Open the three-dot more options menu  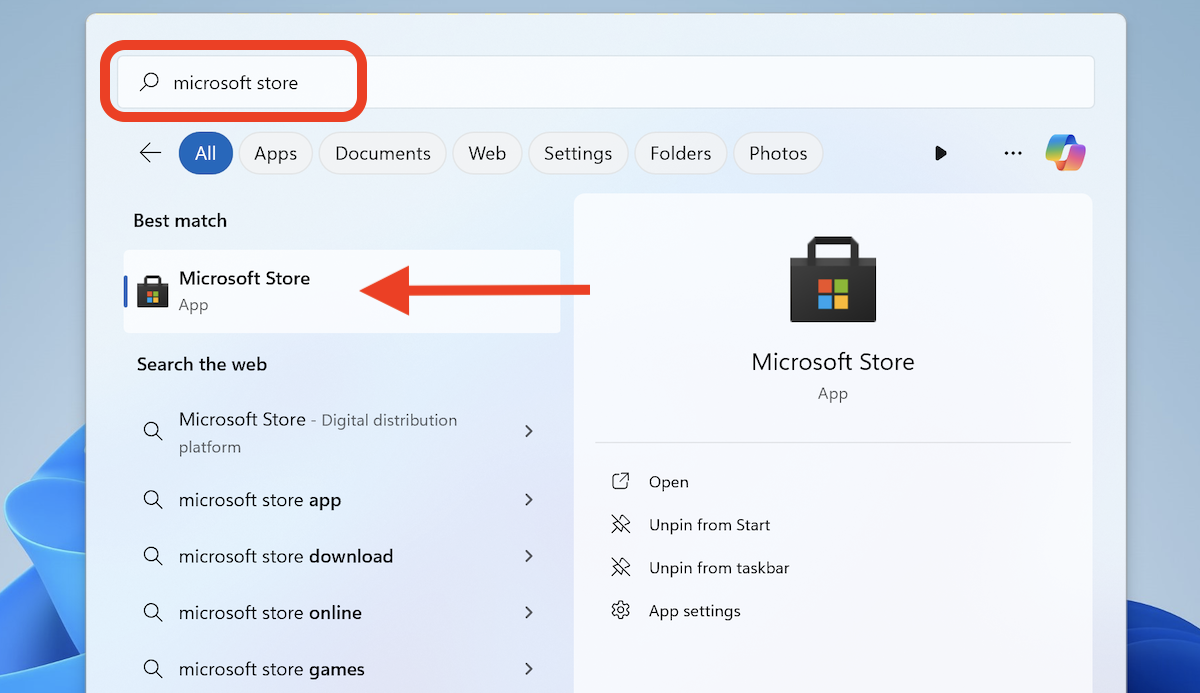point(1012,153)
